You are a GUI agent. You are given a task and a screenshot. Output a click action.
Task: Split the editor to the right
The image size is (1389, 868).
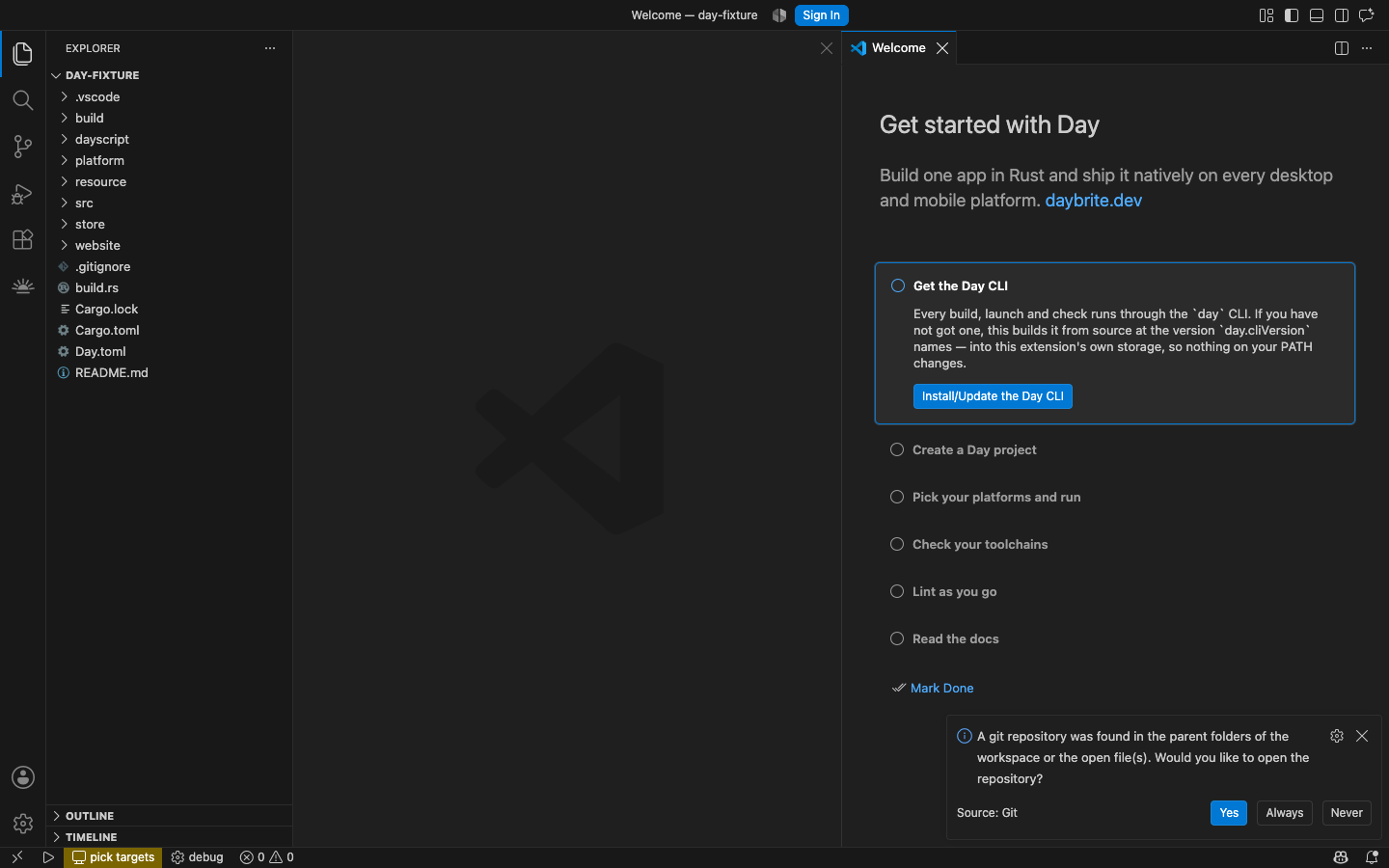click(x=1342, y=48)
